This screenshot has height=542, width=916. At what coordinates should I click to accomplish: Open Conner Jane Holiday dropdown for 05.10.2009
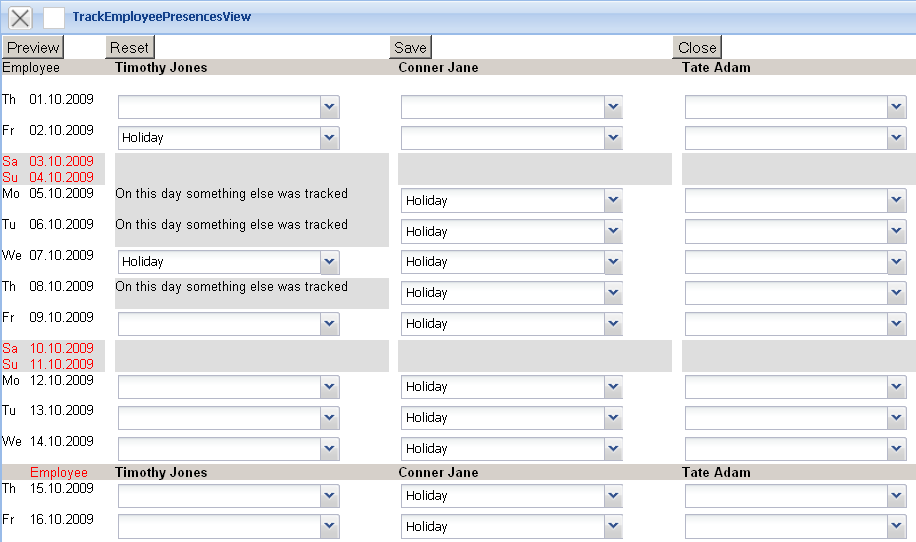(612, 200)
